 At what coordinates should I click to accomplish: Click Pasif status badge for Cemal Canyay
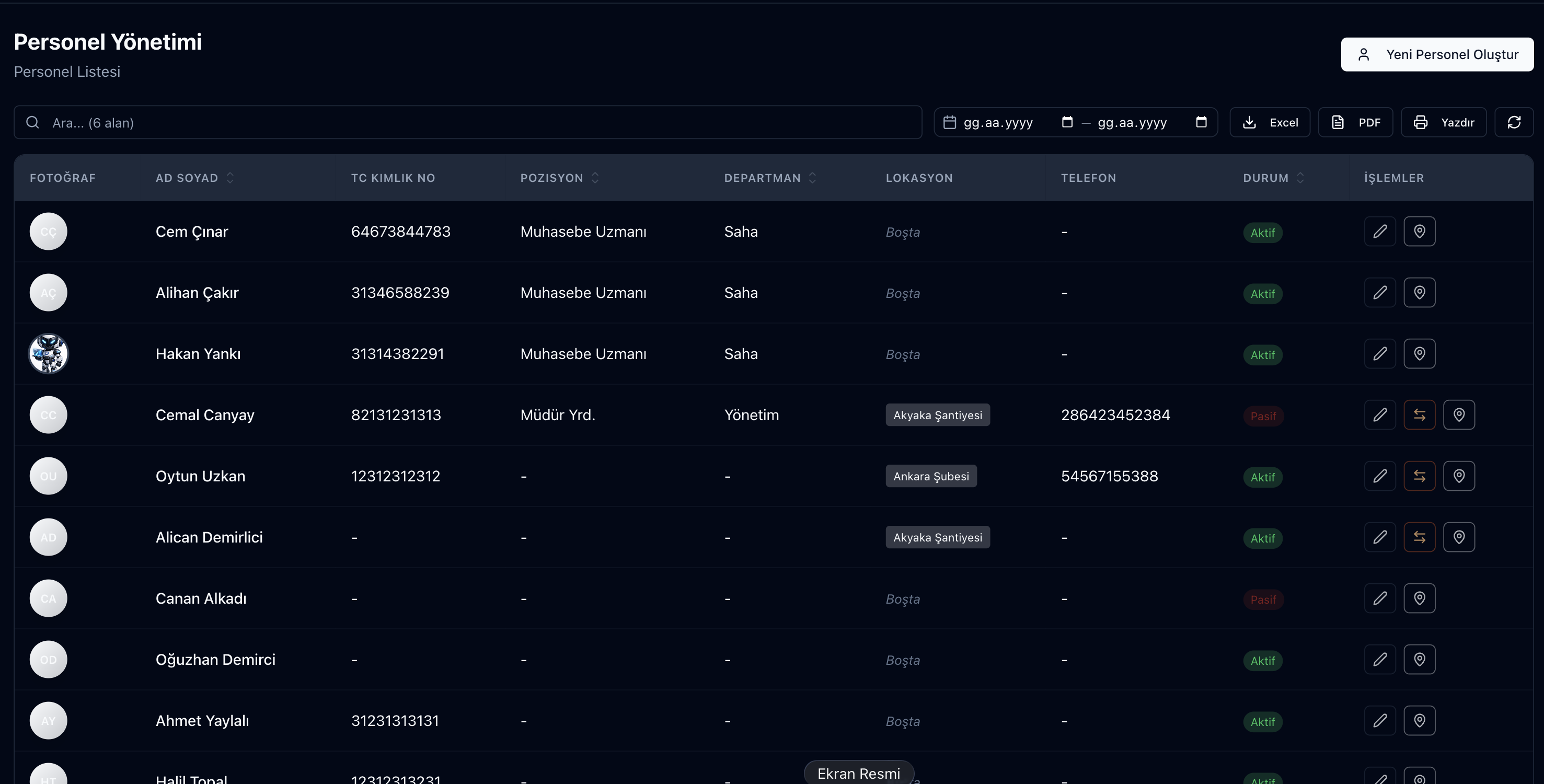(x=1263, y=416)
